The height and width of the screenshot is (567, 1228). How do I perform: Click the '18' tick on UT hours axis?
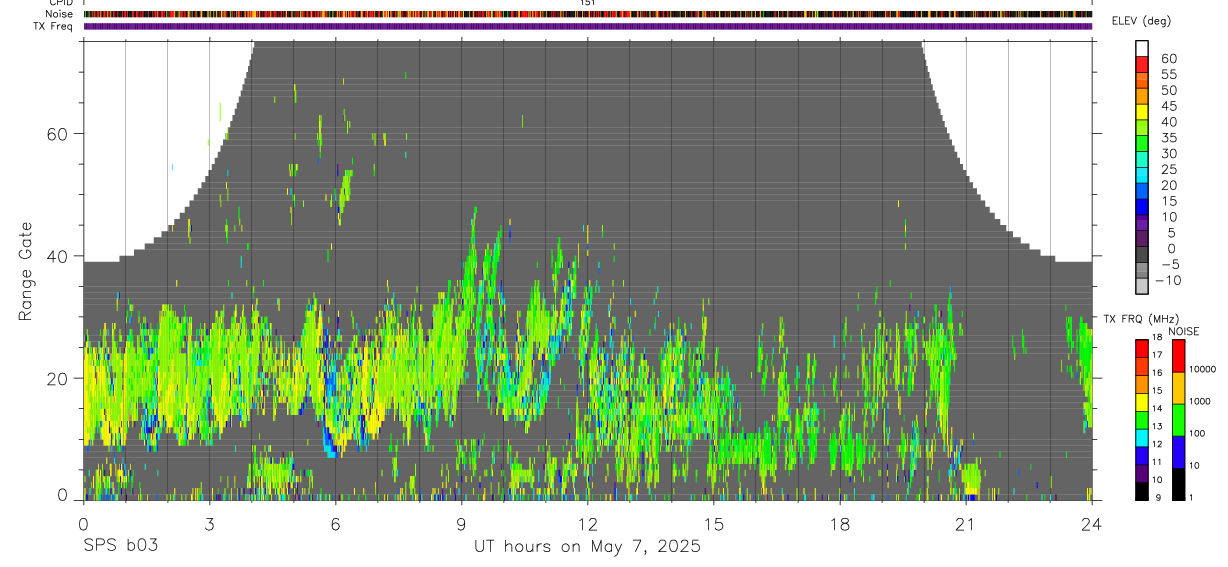pyautogui.click(x=840, y=523)
